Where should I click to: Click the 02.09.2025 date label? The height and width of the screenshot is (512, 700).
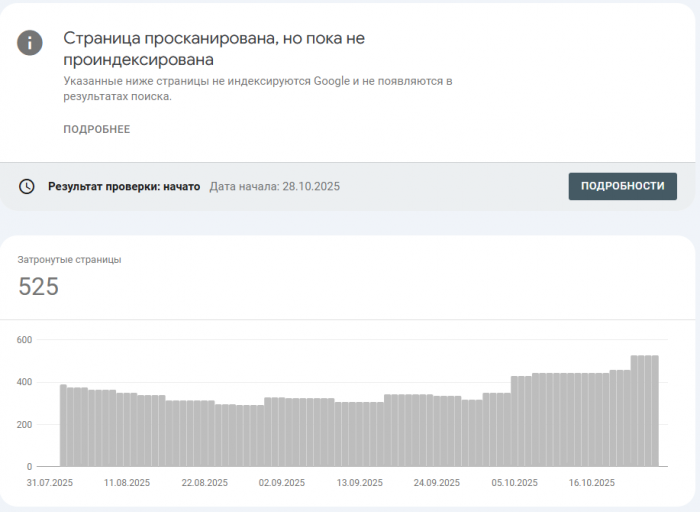pyautogui.click(x=282, y=483)
